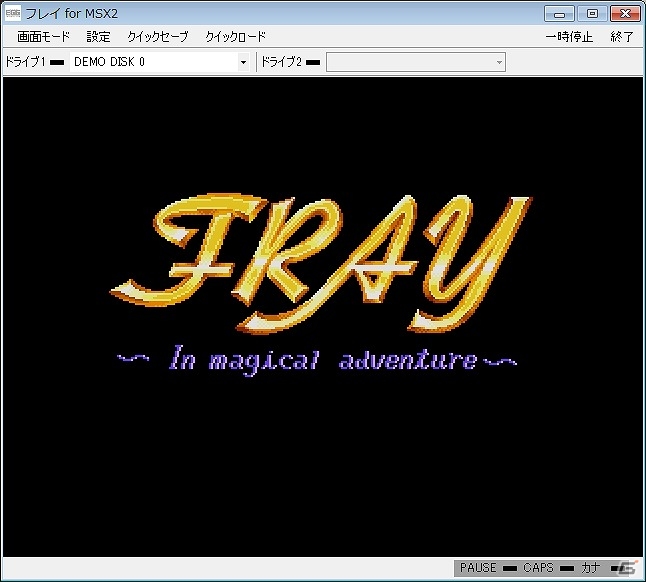Select the DEMO DISK 0 combo box field

click(x=159, y=62)
